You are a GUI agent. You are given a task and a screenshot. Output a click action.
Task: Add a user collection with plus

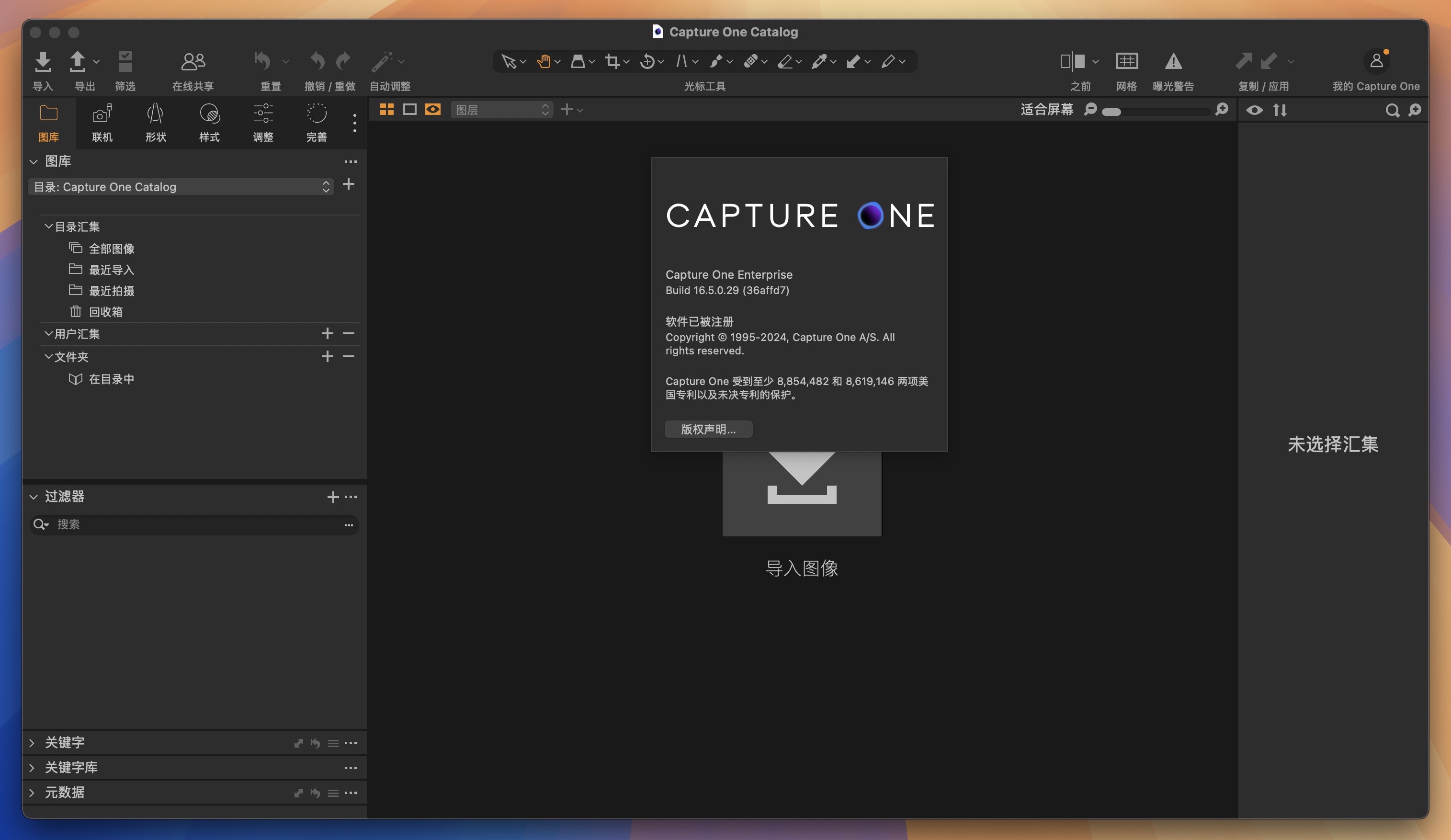pos(327,333)
